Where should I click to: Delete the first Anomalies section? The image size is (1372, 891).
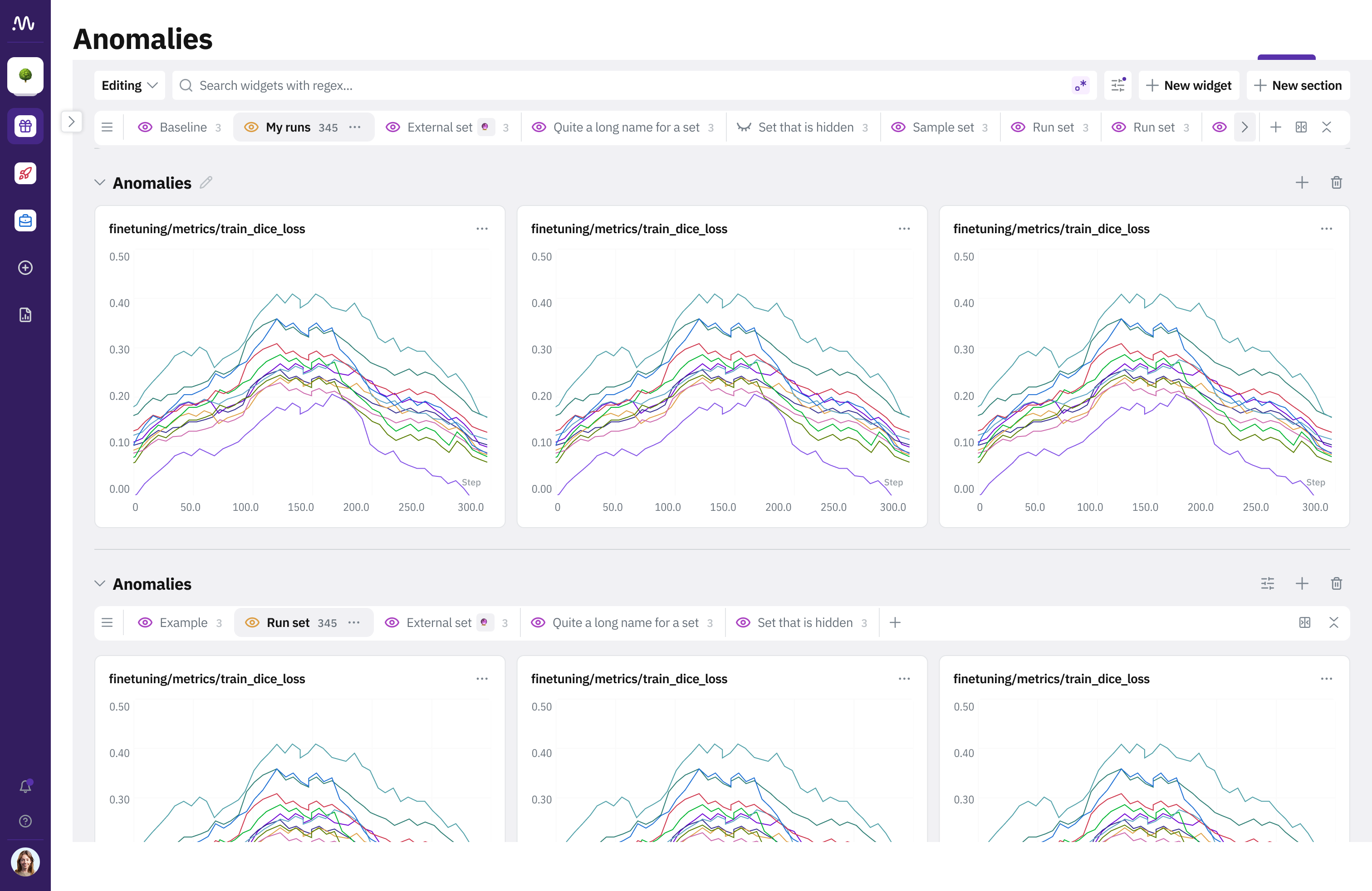click(1336, 183)
